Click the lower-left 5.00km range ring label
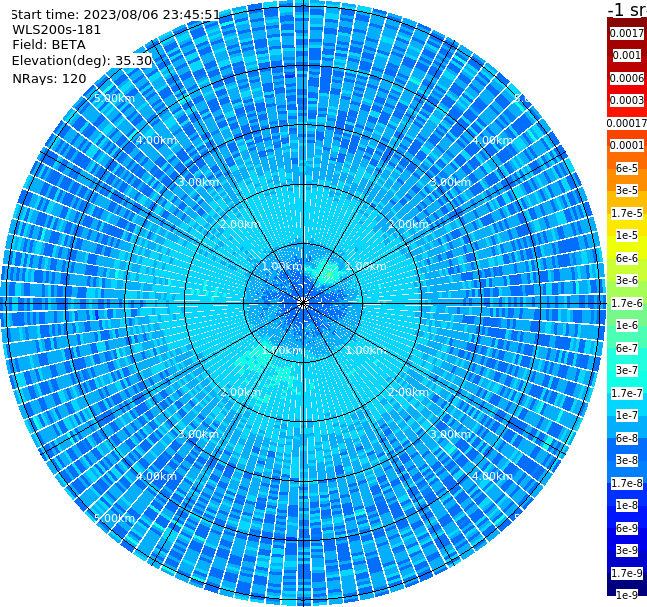 114,518
